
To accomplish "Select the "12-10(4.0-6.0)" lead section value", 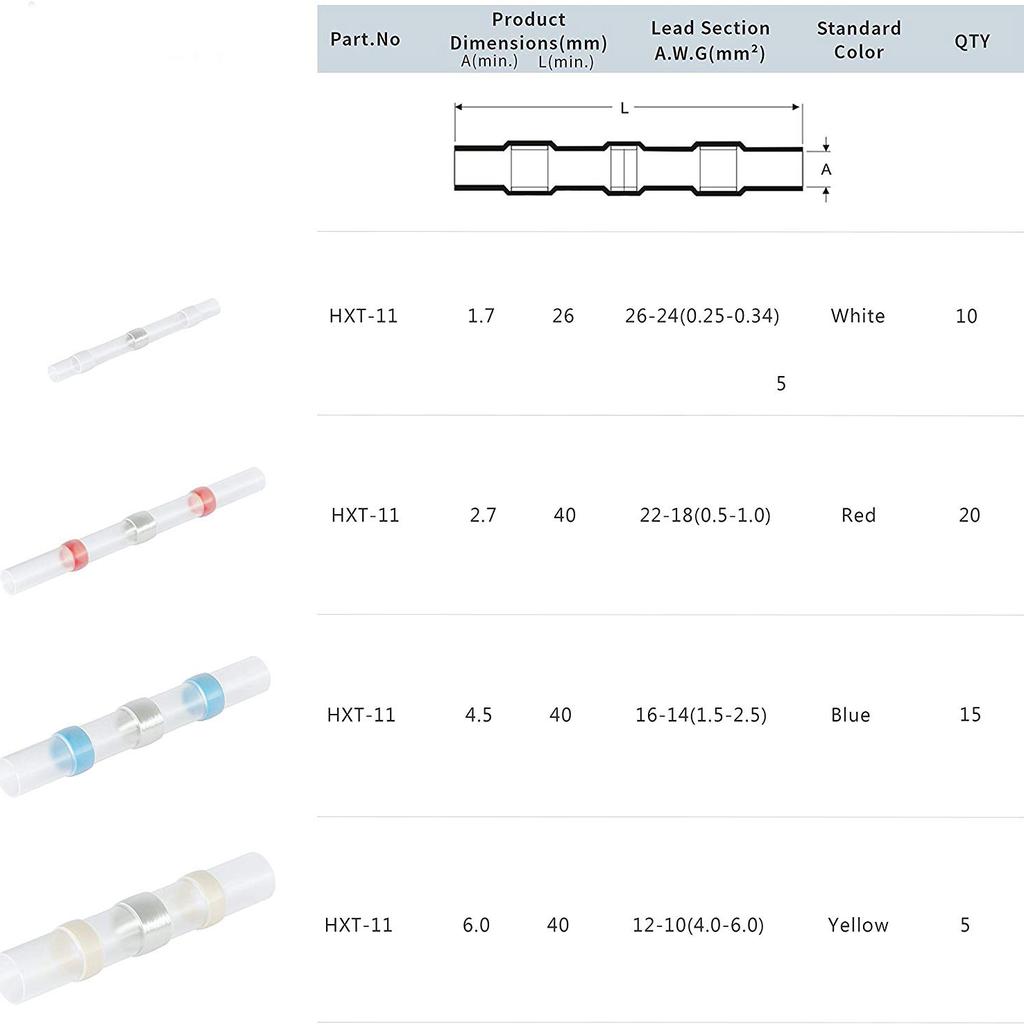I will [698, 925].
